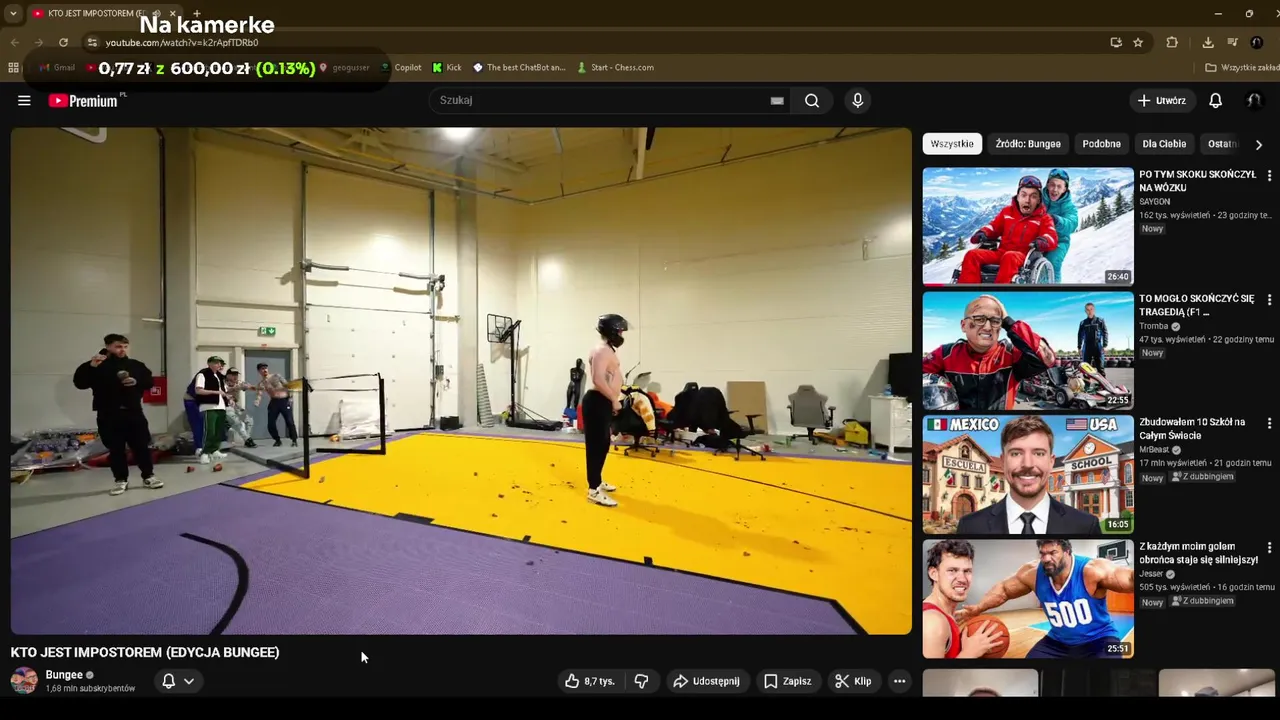This screenshot has width=1280, height=720.
Task: Expand subscription options chevron beside bell
Action: coord(189,681)
